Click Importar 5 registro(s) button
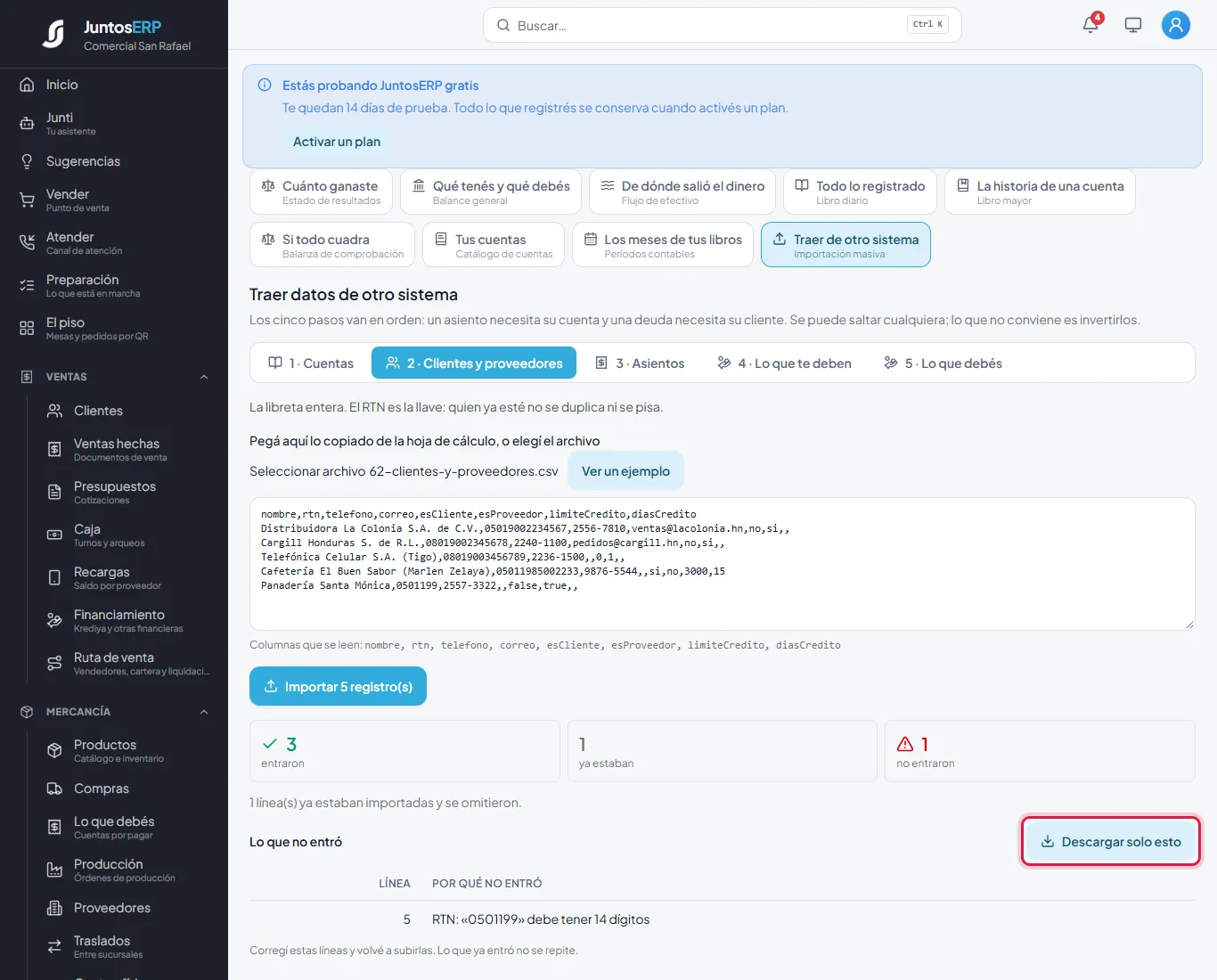Image resolution: width=1217 pixels, height=980 pixels. pos(338,687)
